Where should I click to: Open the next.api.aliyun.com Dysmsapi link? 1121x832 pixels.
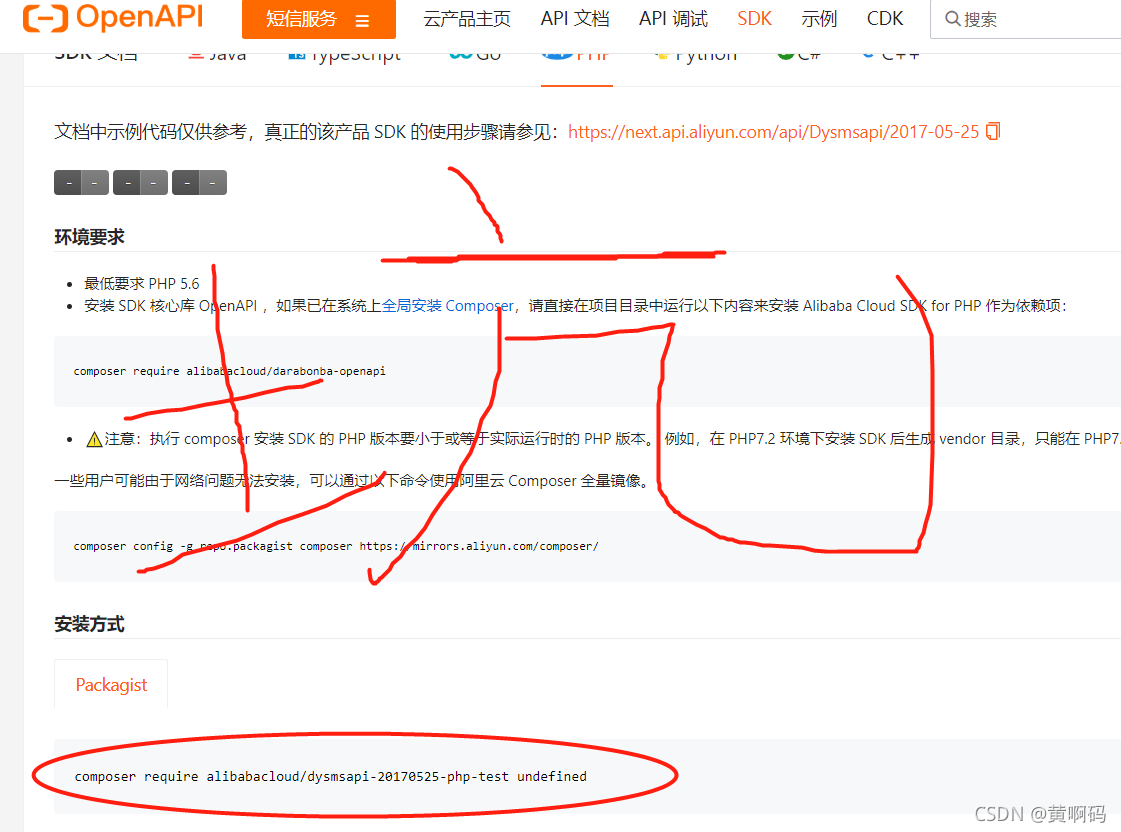774,132
